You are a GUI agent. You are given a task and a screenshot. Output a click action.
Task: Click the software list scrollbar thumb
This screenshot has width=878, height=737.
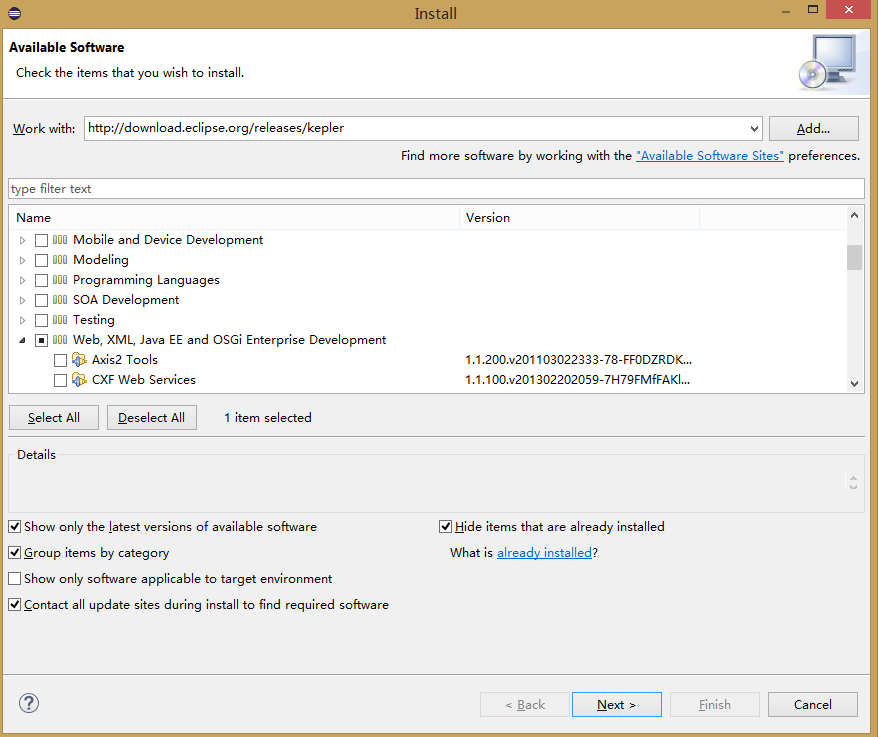click(x=854, y=258)
